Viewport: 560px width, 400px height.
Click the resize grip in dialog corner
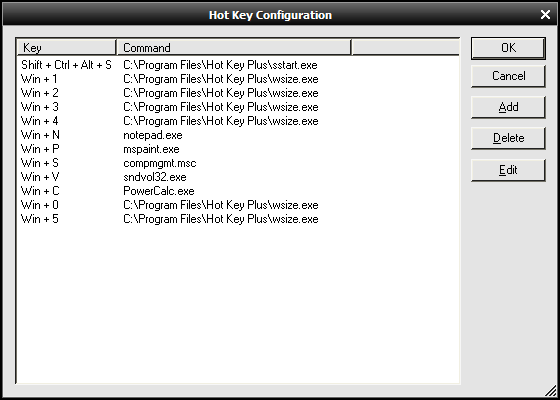click(x=550, y=390)
